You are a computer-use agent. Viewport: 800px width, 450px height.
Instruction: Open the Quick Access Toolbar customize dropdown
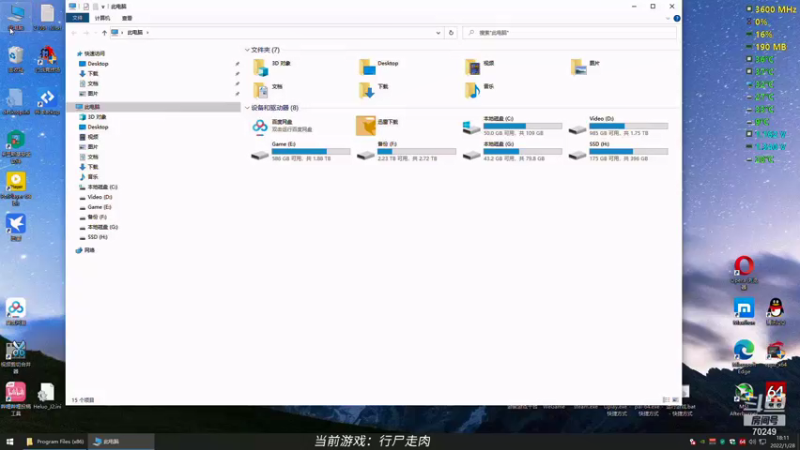(103, 7)
